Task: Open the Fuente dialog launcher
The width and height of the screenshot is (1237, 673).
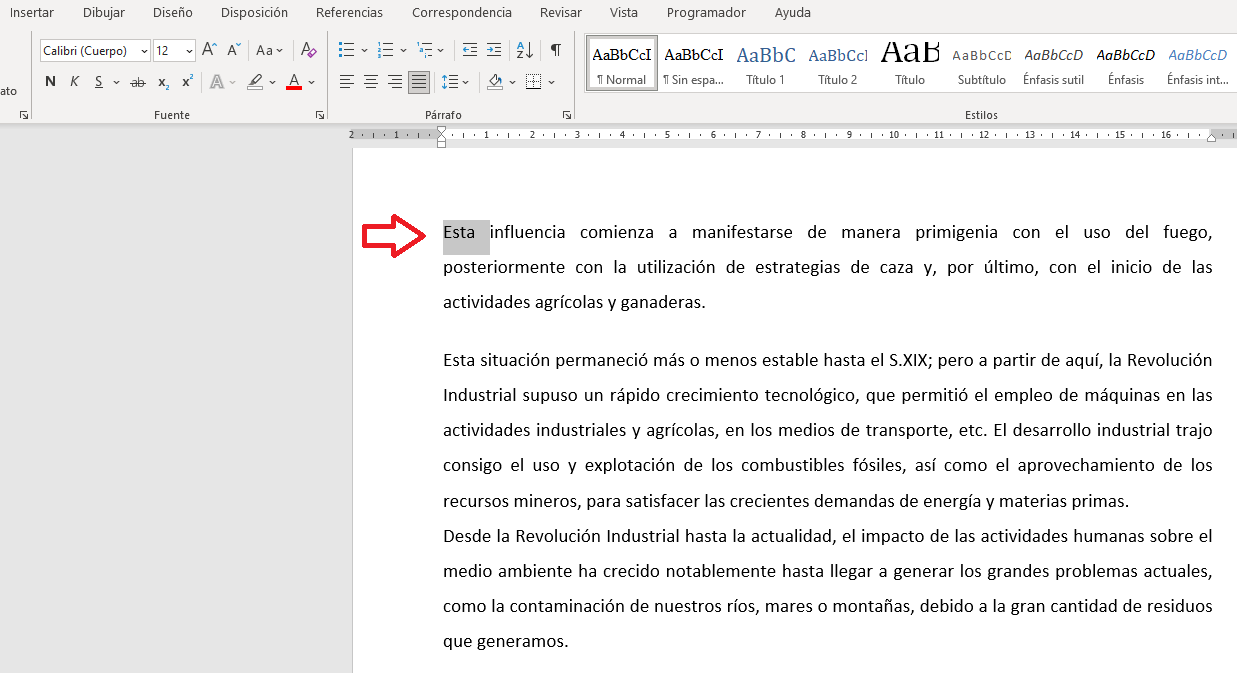Action: [320, 116]
